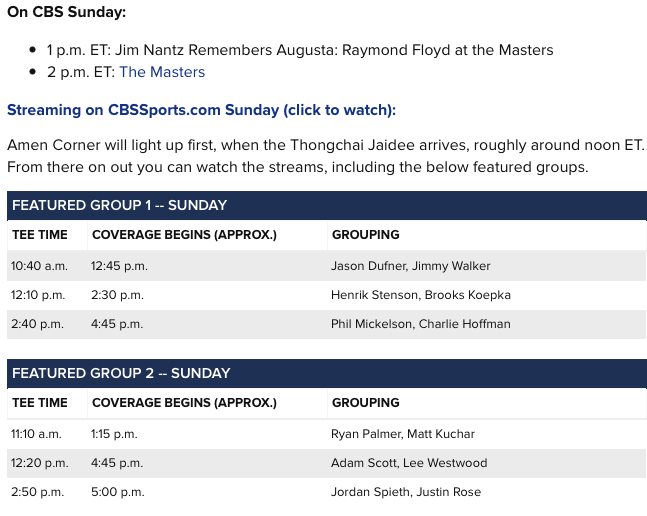Click the "Featured Group 1 -- Sunday" table header
The image size is (647, 516).
pyautogui.click(x=119, y=205)
